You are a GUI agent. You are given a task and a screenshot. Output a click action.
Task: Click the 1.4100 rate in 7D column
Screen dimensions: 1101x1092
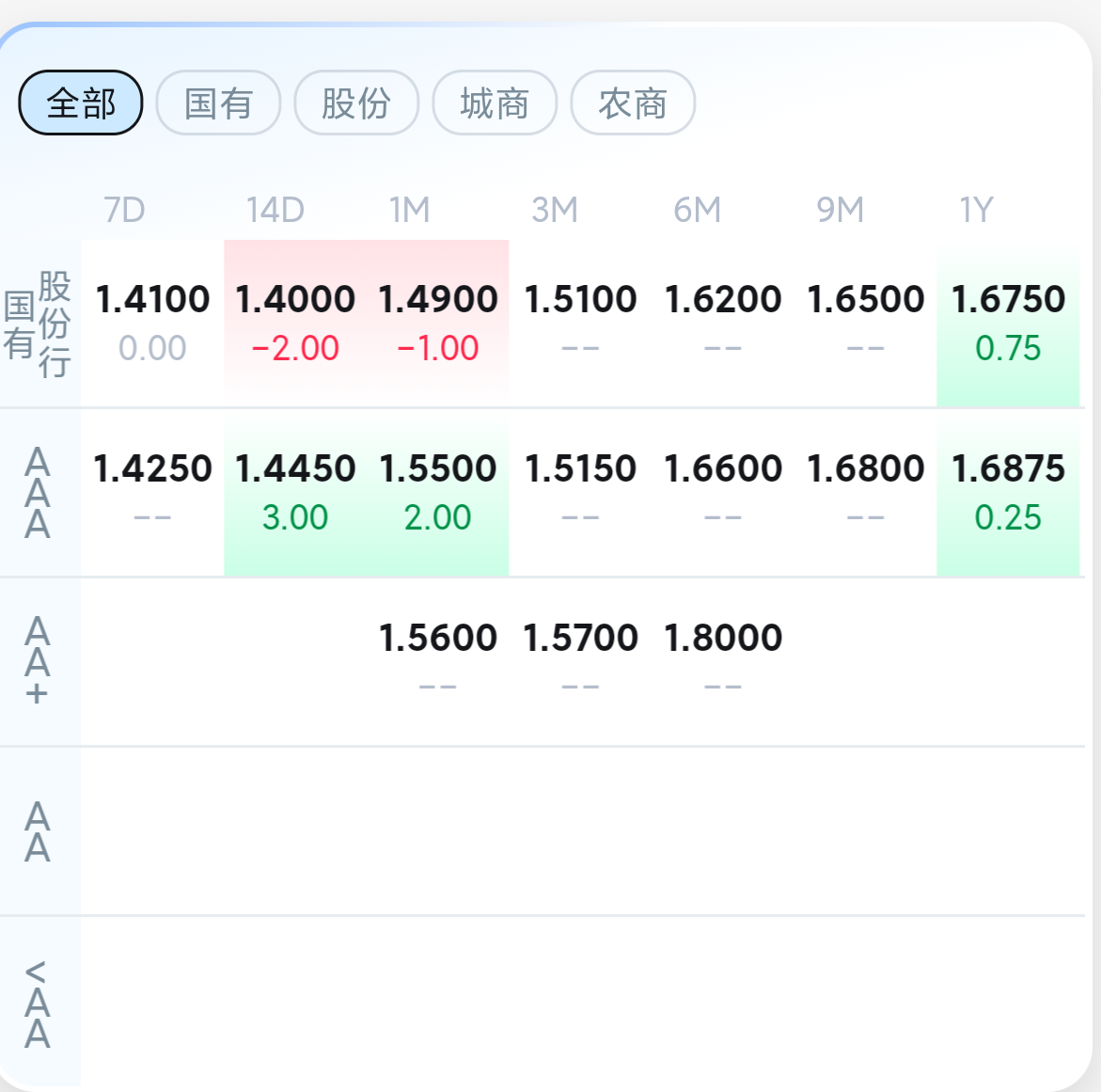pos(152,300)
